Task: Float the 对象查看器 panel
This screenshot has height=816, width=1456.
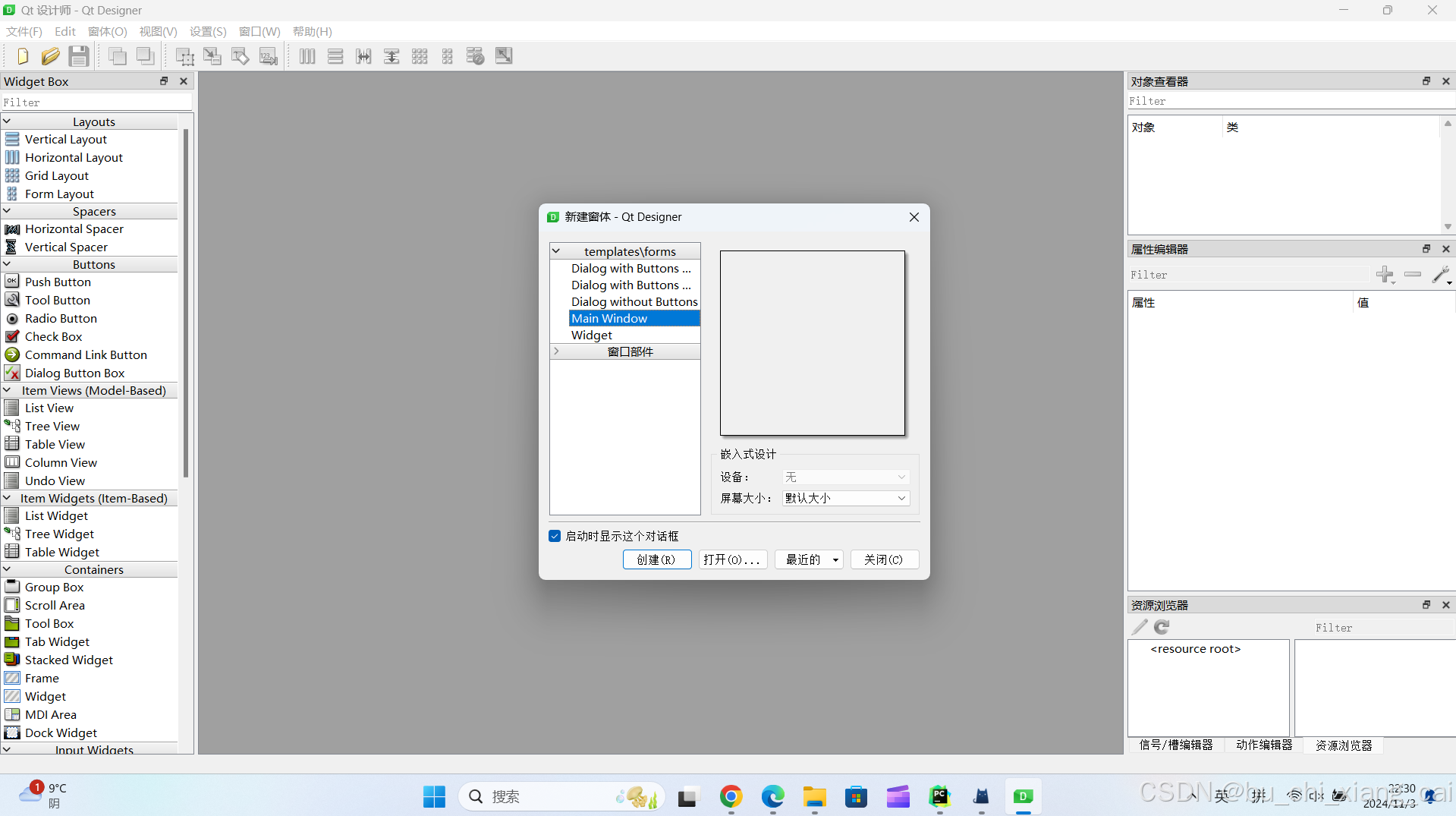Action: 1426,81
